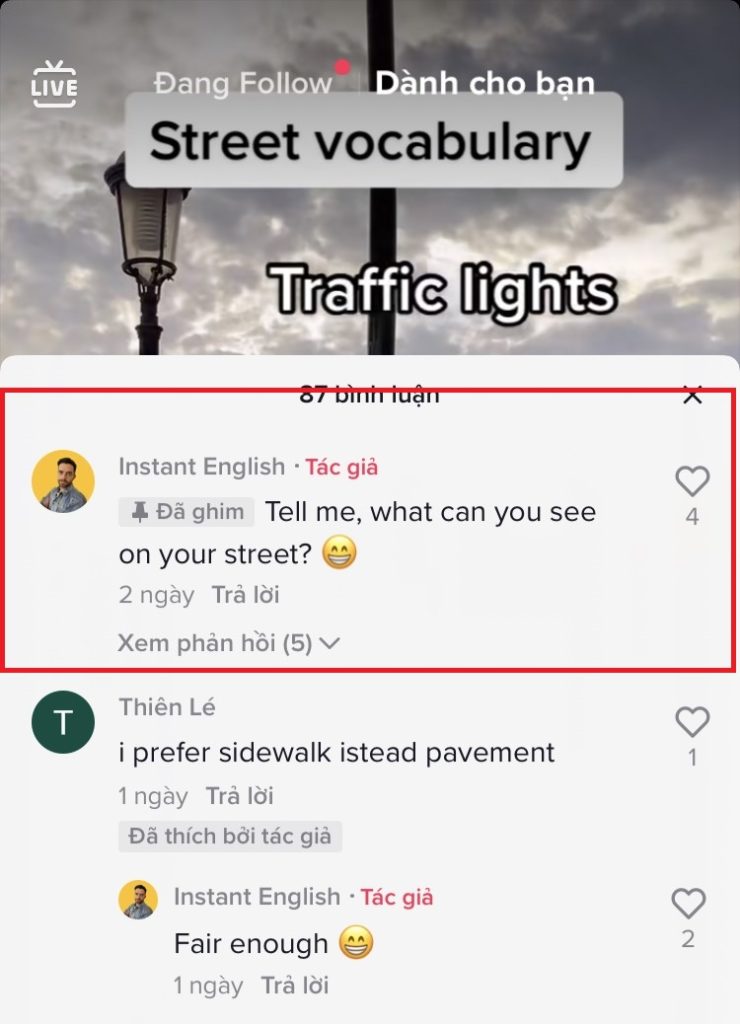Open Thiên Lé's green T avatar
This screenshot has width=740, height=1024.
pos(63,722)
